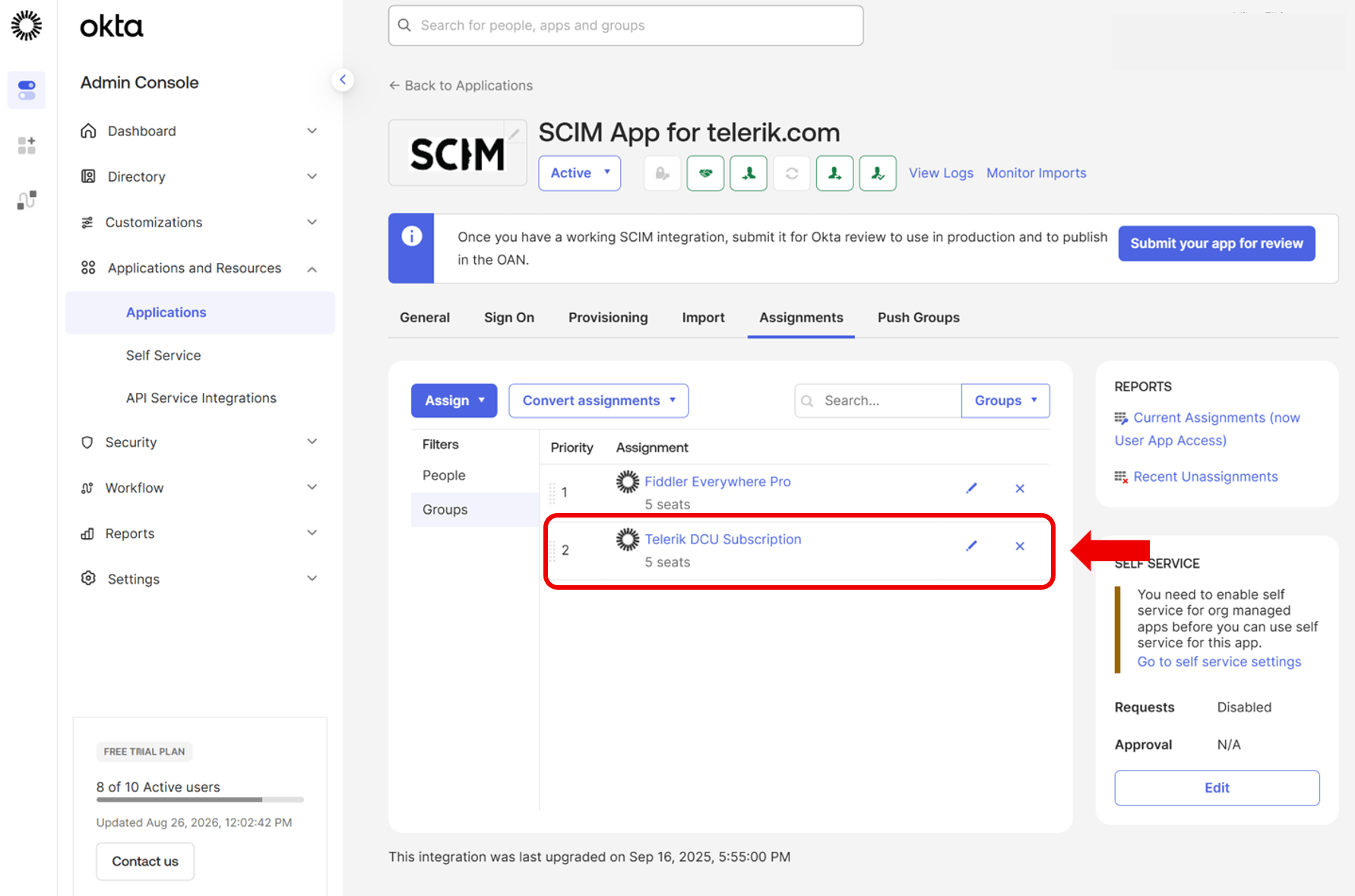The image size is (1355, 896).
Task: Switch to the General tab
Action: (x=425, y=318)
